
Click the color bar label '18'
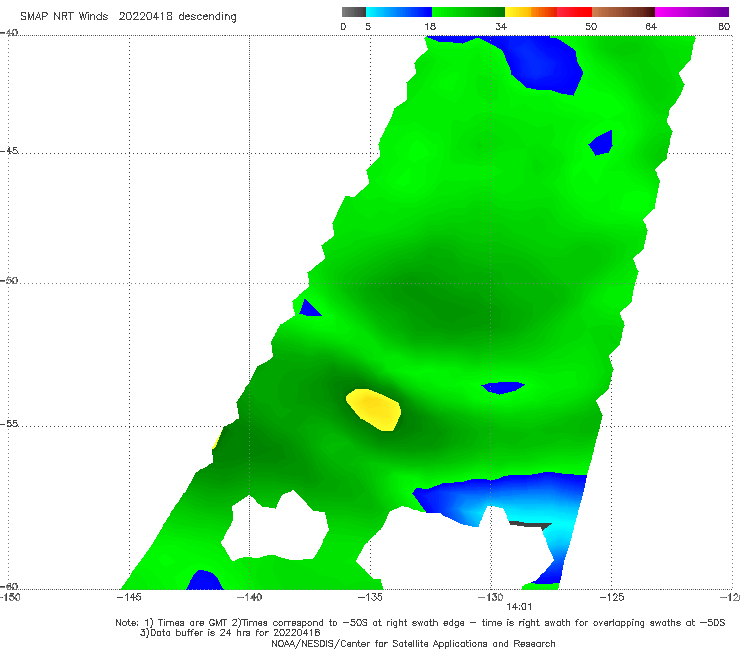pos(430,26)
